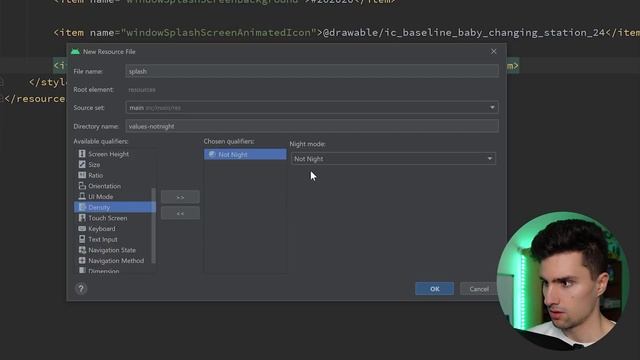640x360 pixels.
Task: Select the Navigation State qualifier label
Action: tap(112, 250)
